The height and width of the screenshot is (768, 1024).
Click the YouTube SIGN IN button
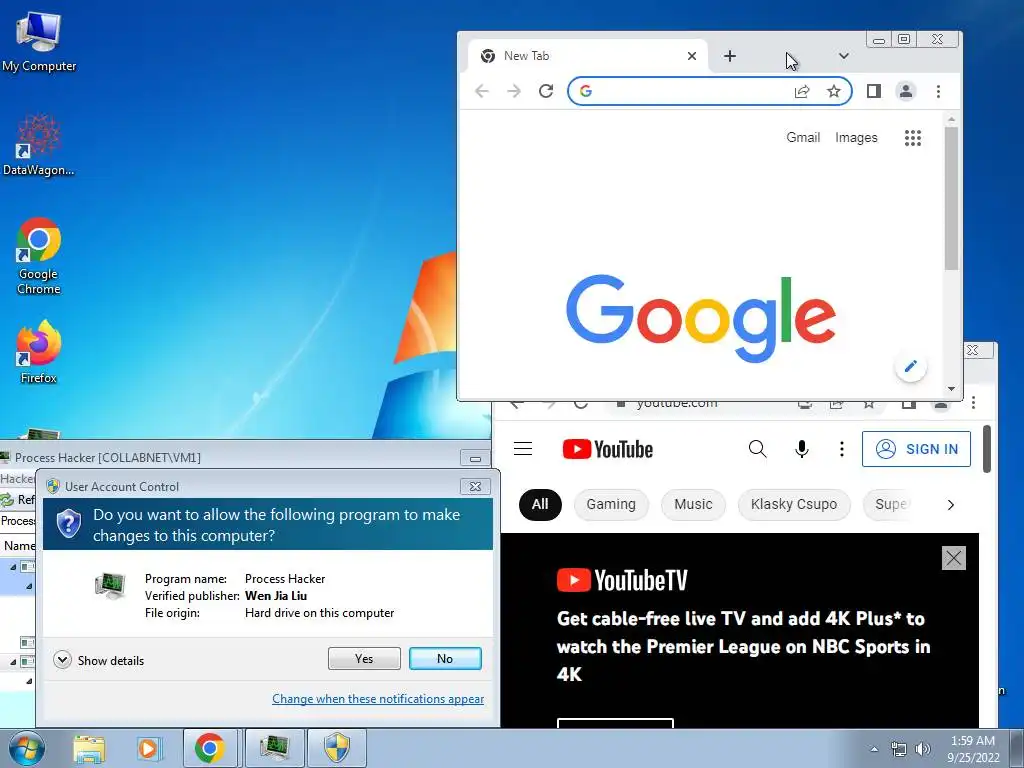coord(916,449)
